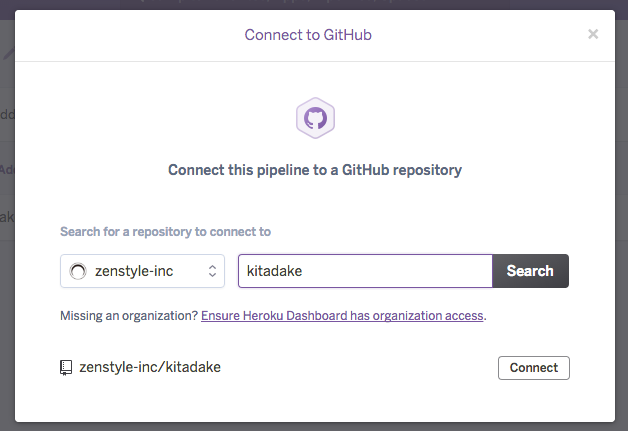Open the Ensure Heroku Dashboard organization access link
628x431 pixels.
click(x=342, y=316)
